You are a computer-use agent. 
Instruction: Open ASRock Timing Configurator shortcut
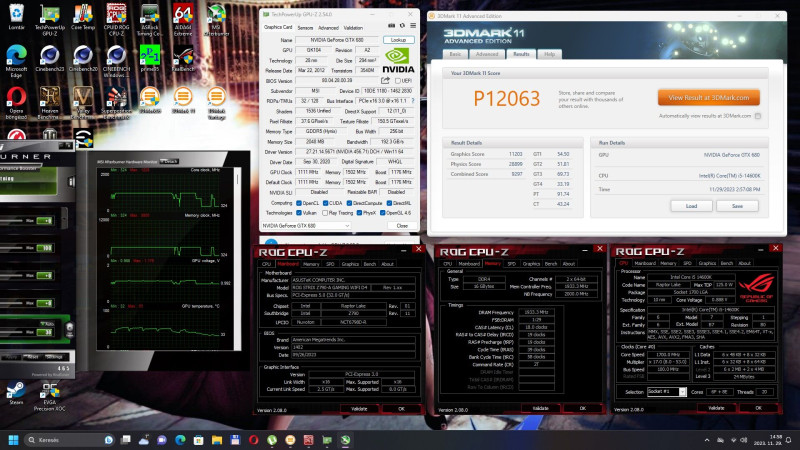[x=149, y=20]
